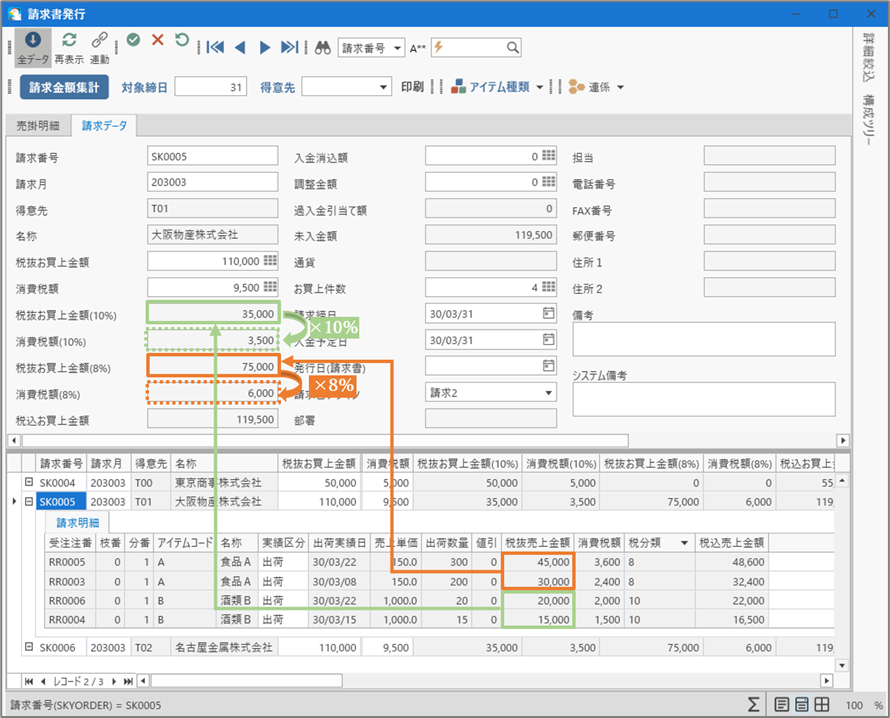Click the red X cancel icon

coord(157,40)
